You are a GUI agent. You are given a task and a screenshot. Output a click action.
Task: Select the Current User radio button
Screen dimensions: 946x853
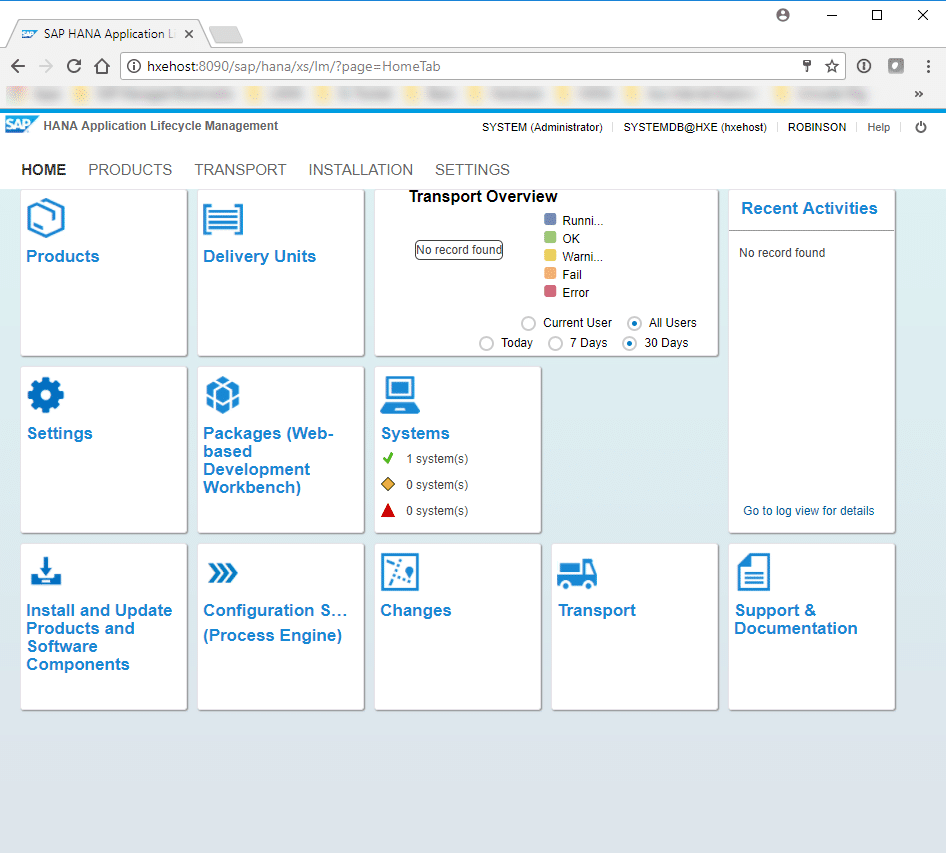click(529, 323)
